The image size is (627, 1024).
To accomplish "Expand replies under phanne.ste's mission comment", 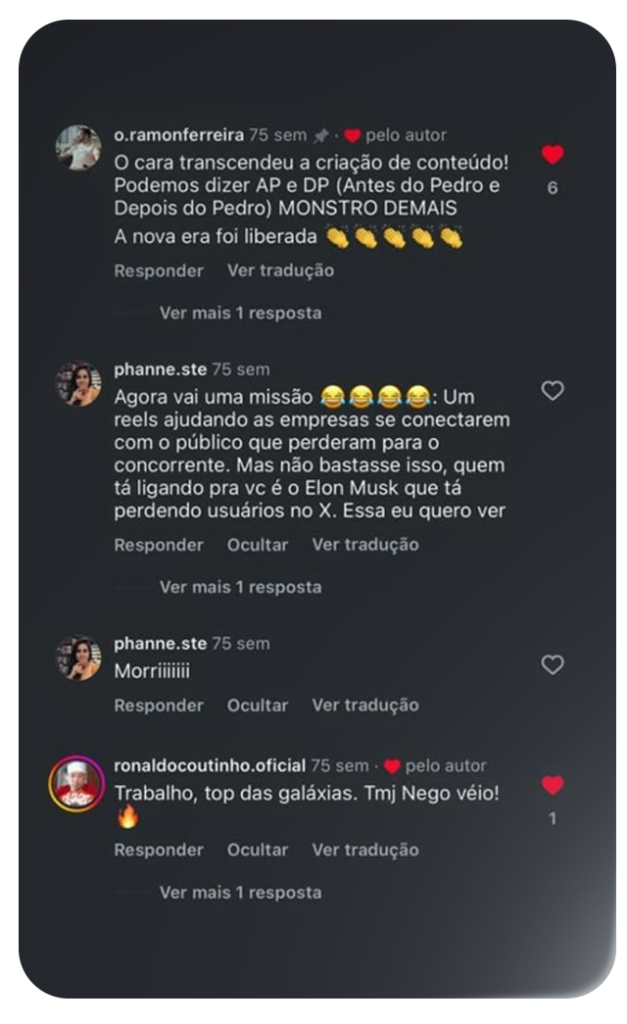I will click(240, 587).
